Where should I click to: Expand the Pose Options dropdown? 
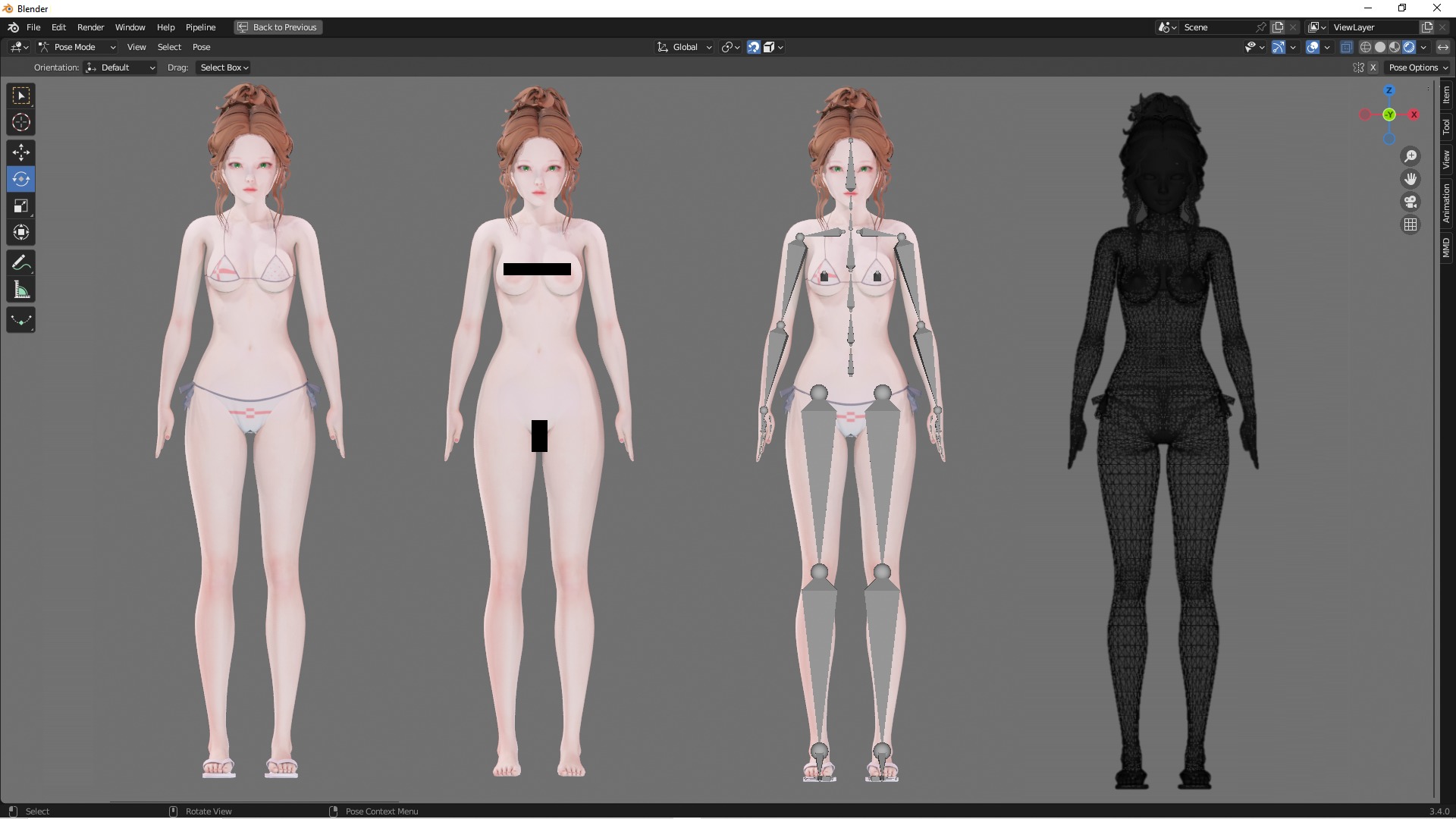tap(1417, 67)
